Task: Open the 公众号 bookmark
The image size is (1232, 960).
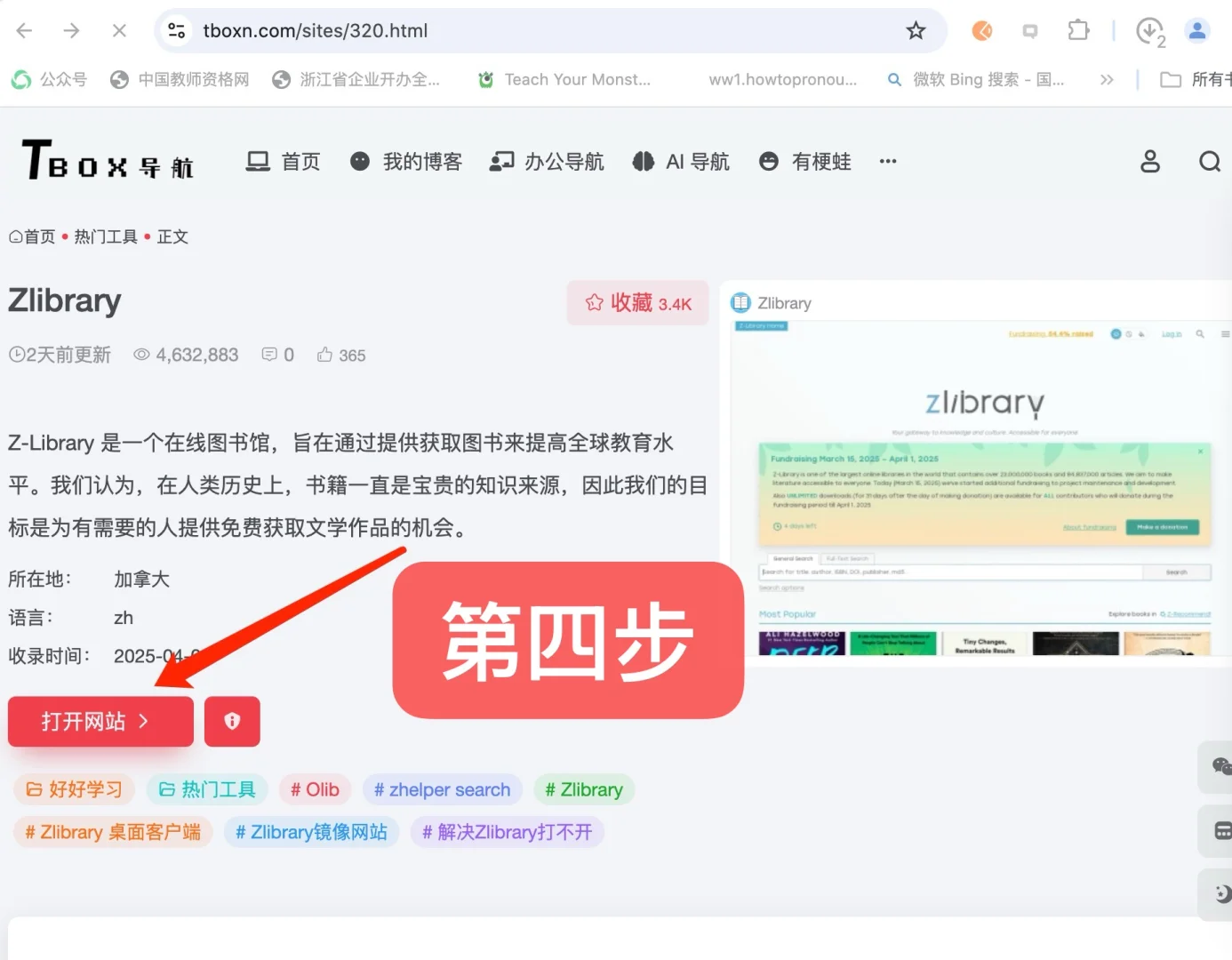Action: pyautogui.click(x=50, y=80)
